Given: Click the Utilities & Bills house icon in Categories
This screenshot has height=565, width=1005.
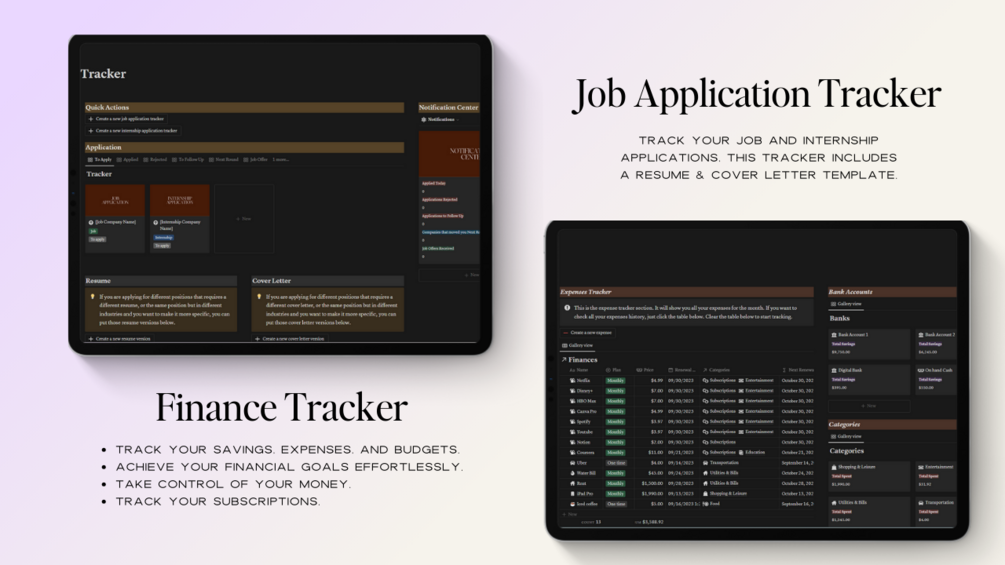Looking at the screenshot, I should coord(834,503).
